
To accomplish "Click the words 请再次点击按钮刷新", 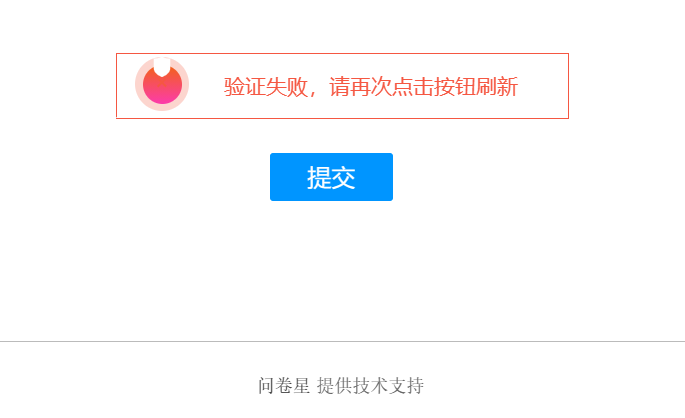I will coord(424,86).
